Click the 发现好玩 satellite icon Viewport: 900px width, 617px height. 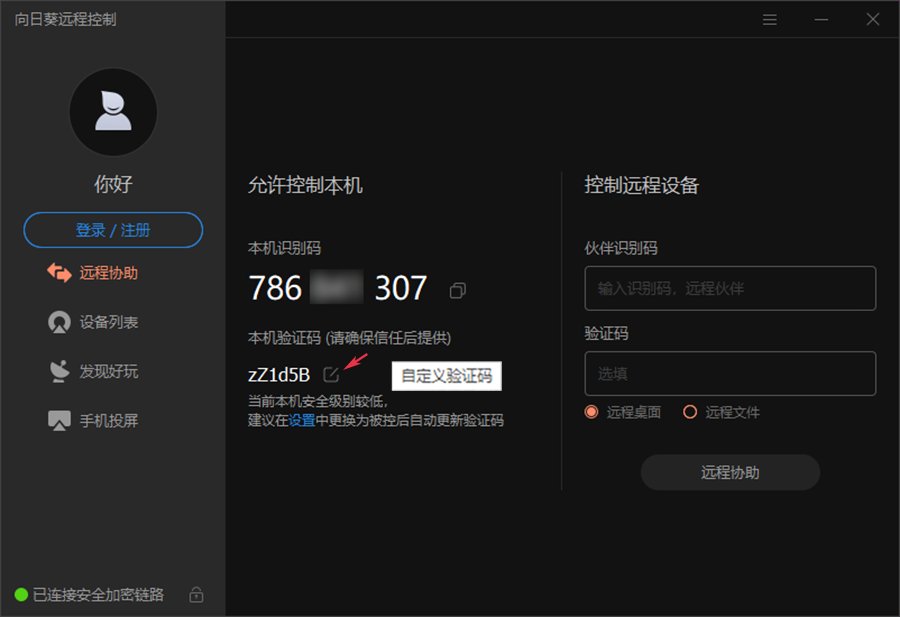(59, 371)
